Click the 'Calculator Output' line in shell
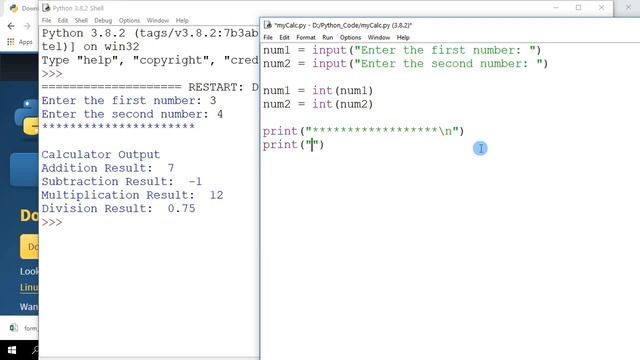The height and width of the screenshot is (360, 640). (x=100, y=155)
